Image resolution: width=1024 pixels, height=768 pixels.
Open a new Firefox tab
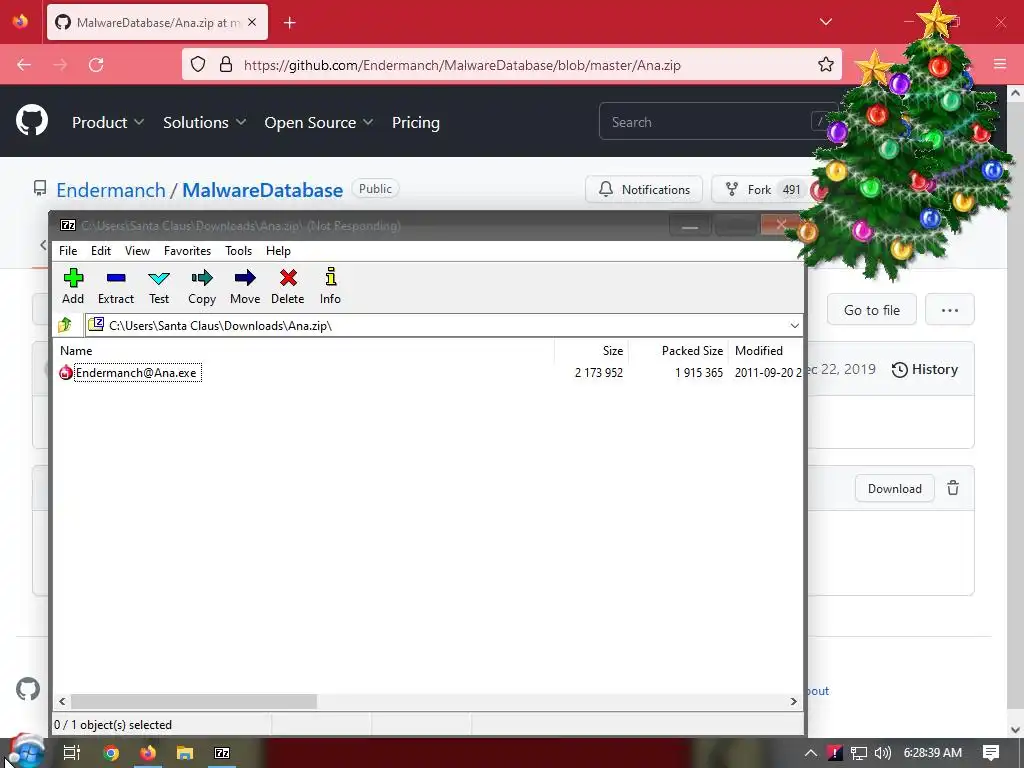click(x=290, y=23)
